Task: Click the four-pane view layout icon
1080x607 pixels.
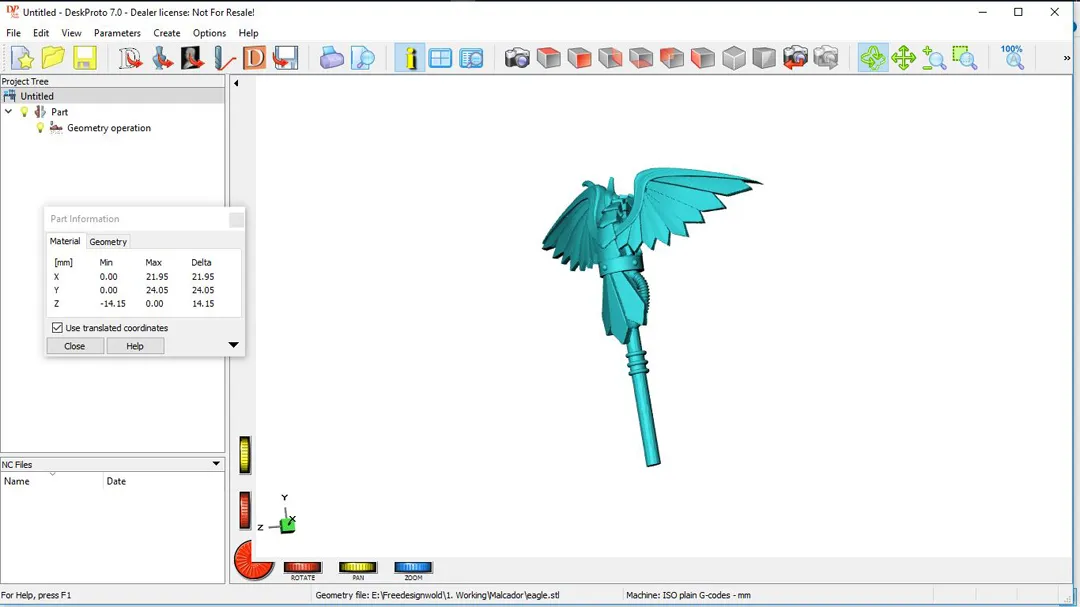Action: pyautogui.click(x=440, y=58)
